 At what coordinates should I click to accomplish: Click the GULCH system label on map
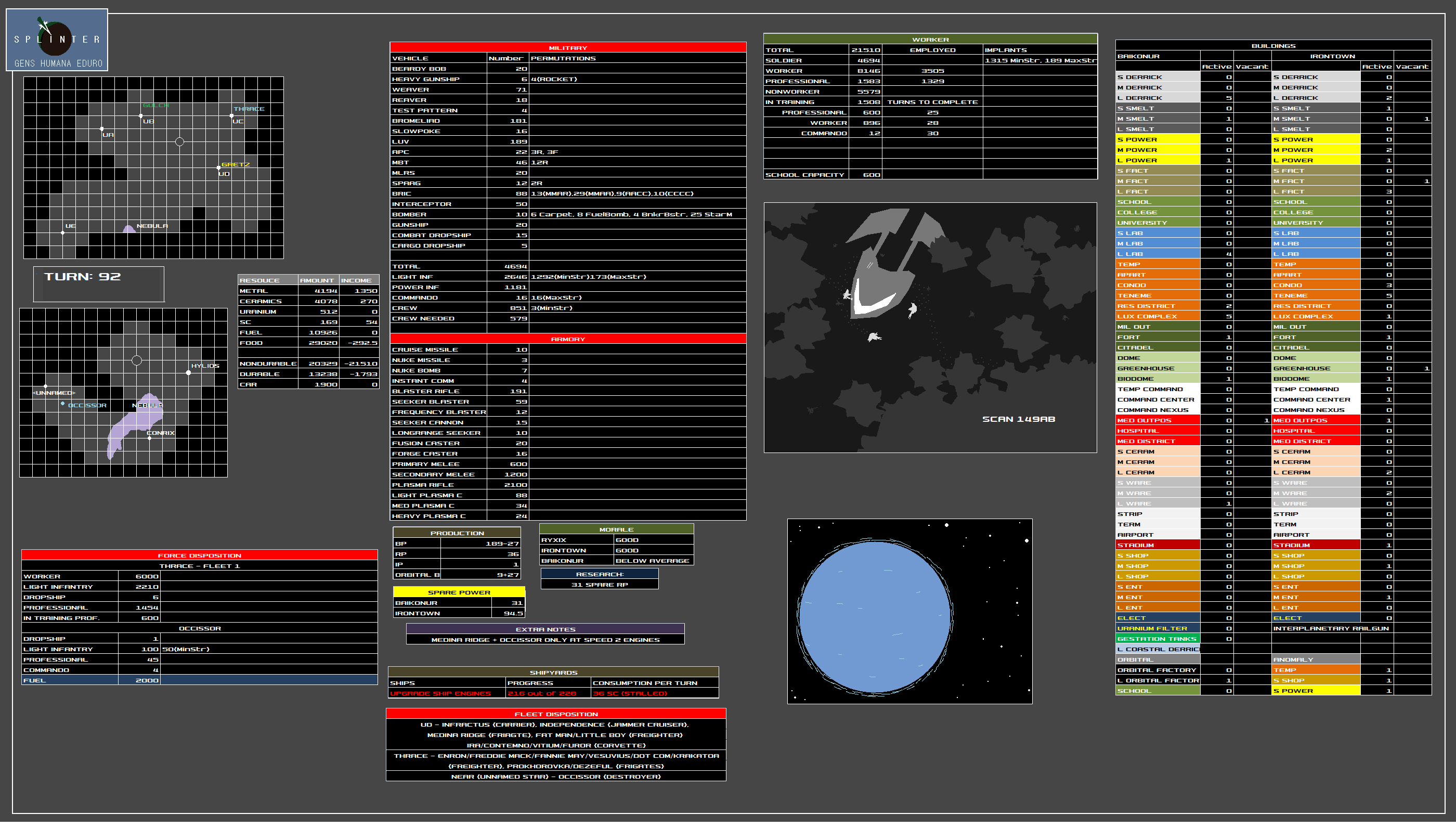click(155, 105)
